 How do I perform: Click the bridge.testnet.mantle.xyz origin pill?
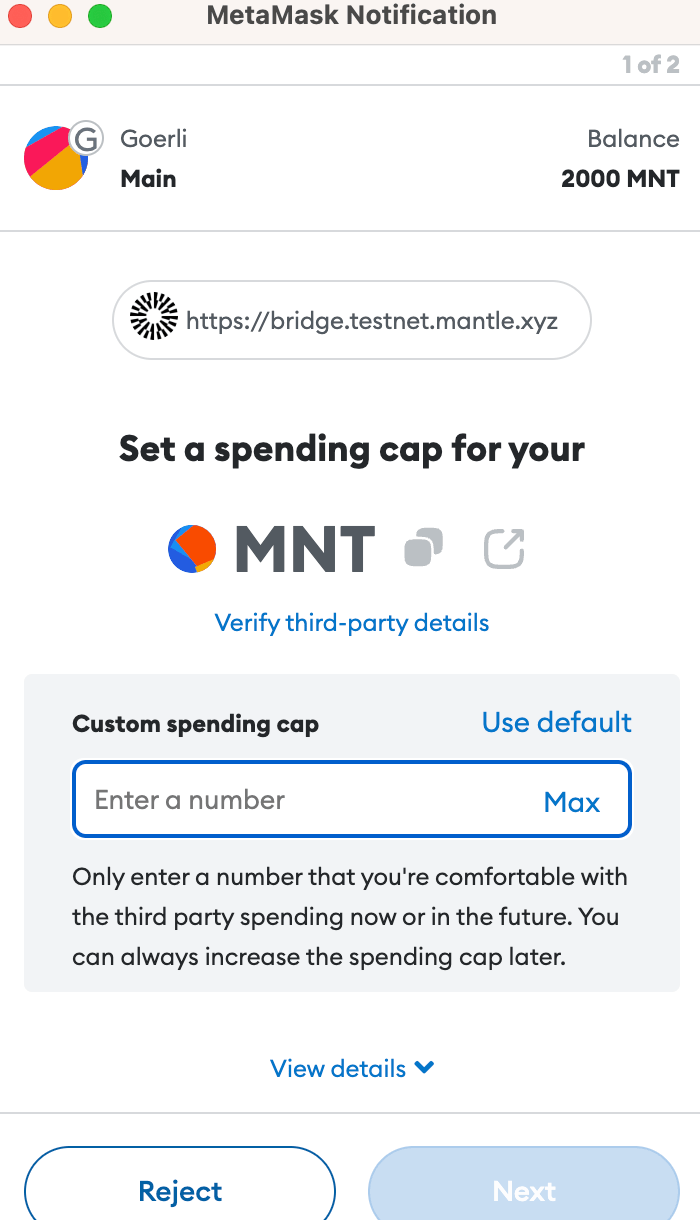(352, 321)
